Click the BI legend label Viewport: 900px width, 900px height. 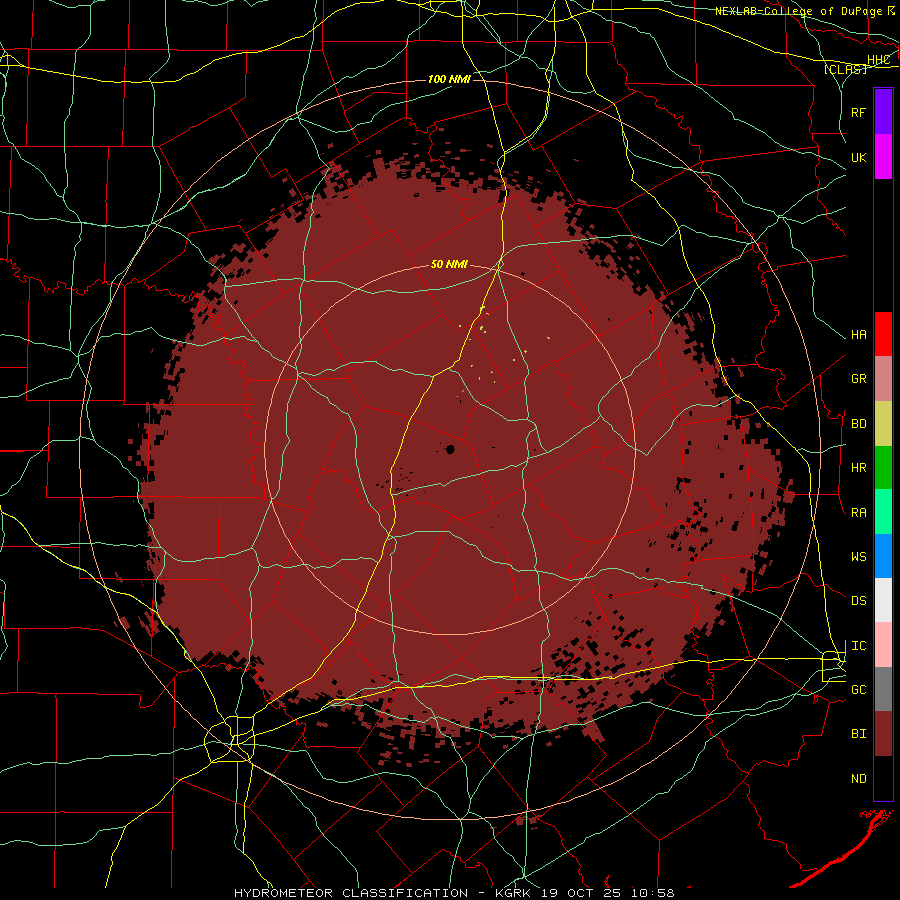(x=859, y=734)
